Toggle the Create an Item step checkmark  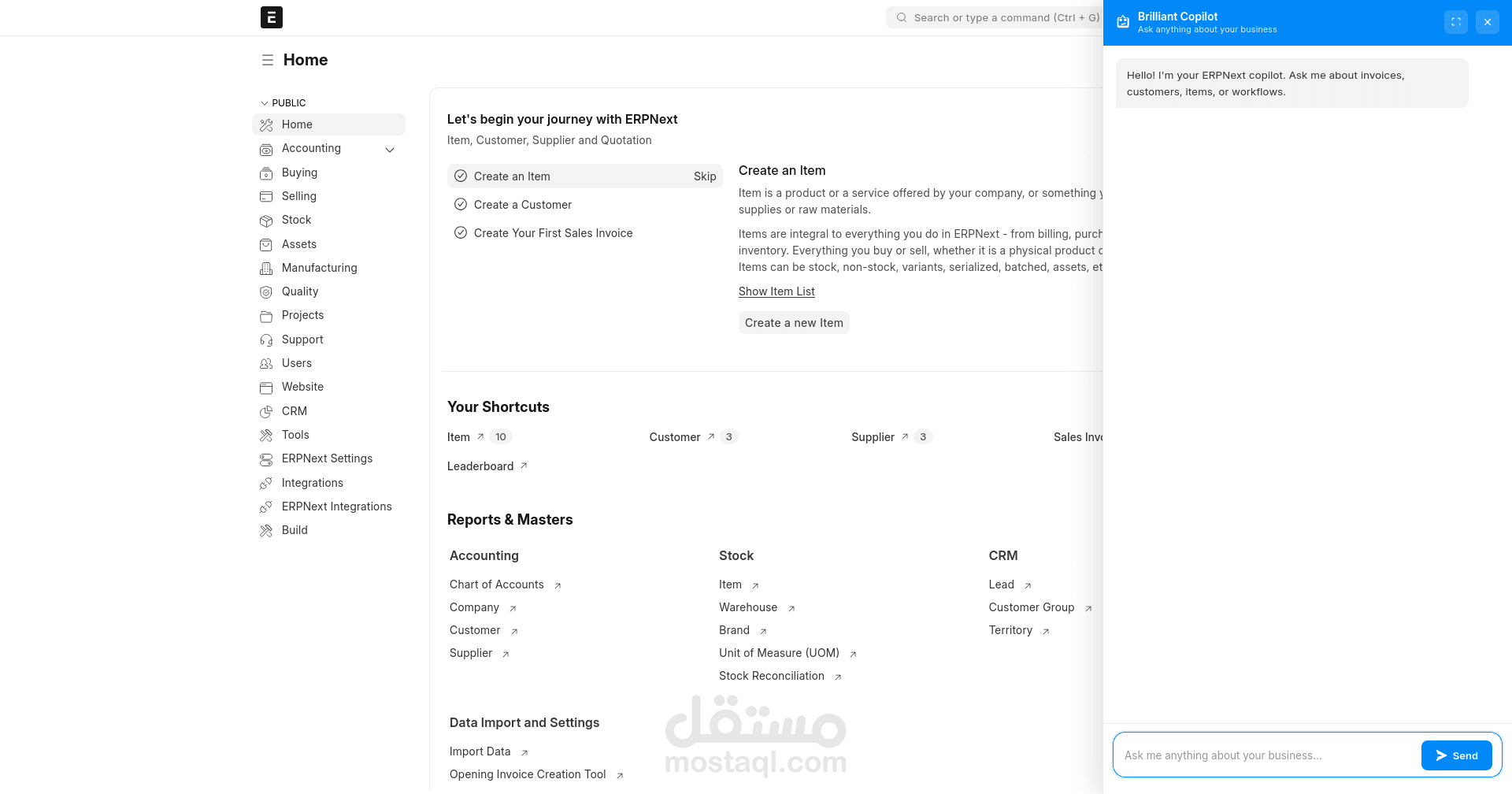[461, 176]
